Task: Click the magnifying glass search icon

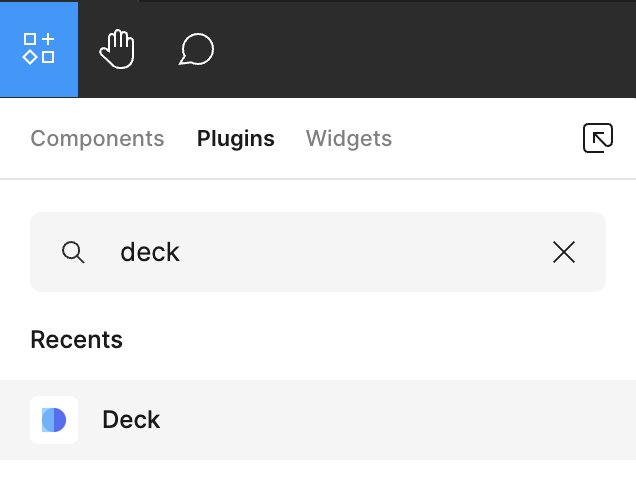Action: click(x=73, y=252)
